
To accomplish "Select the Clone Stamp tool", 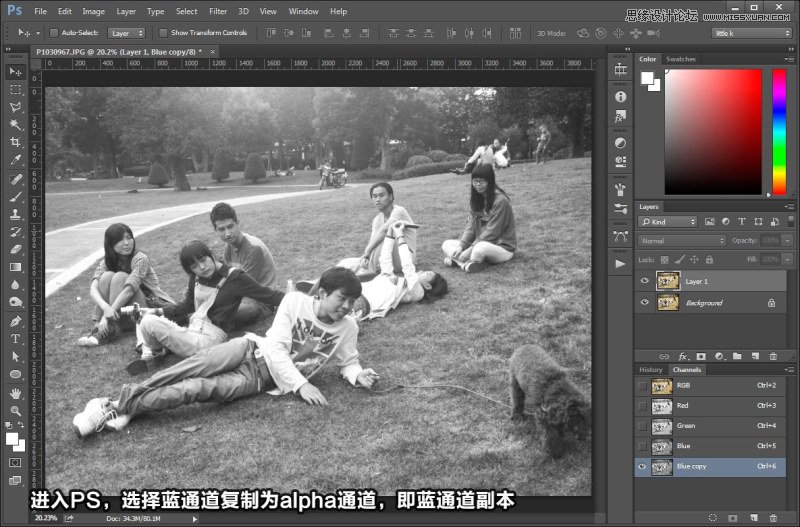I will (15, 214).
